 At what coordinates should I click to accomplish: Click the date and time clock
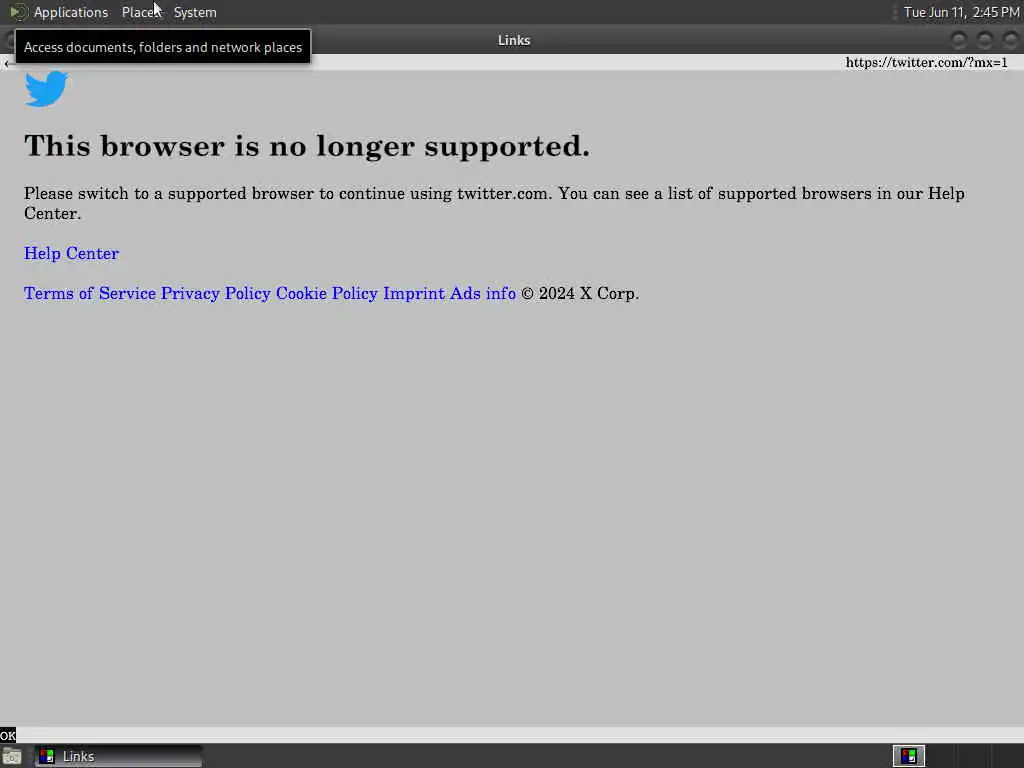pyautogui.click(x=961, y=12)
